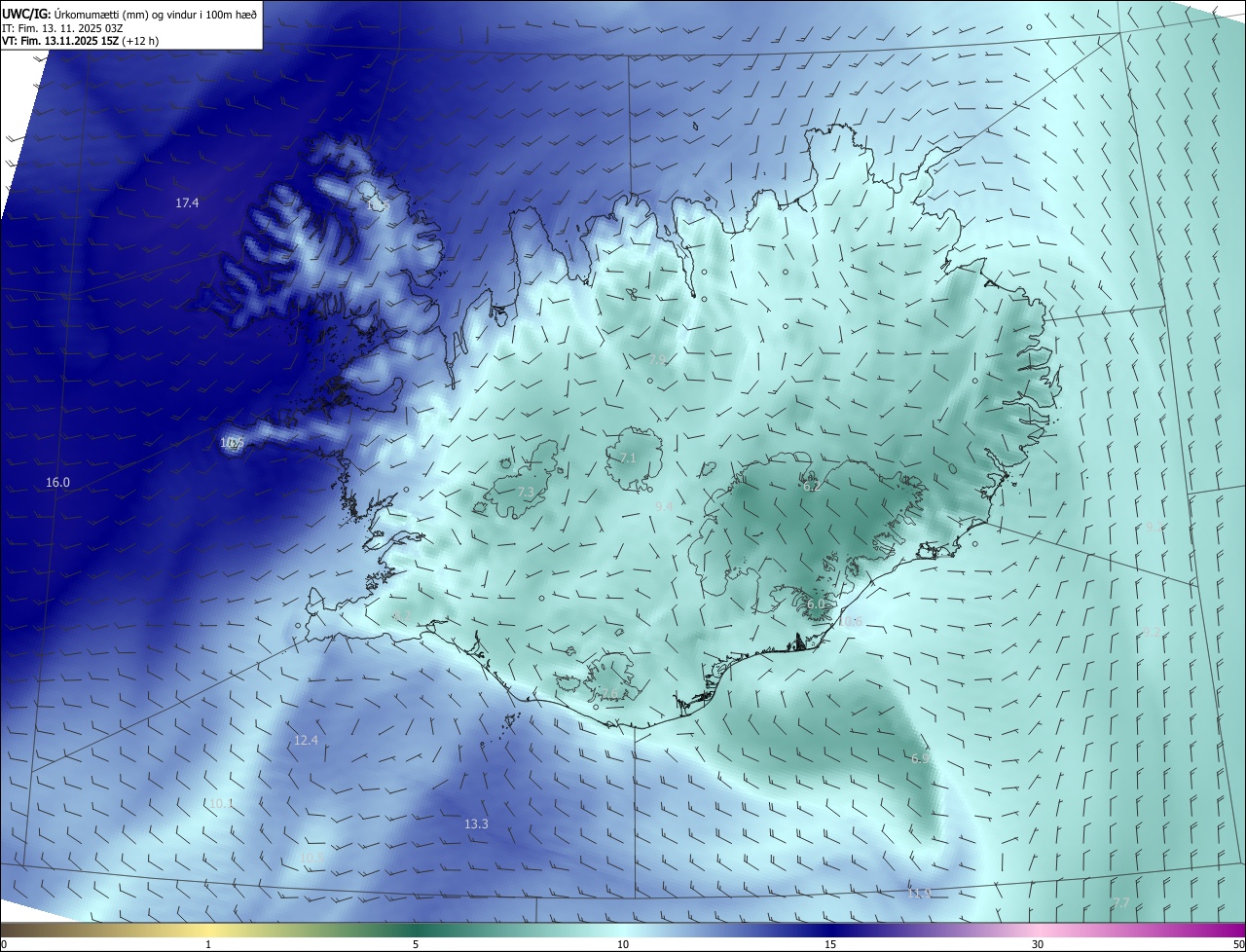Click the 5 tick on the color scale
Viewport: 1246px width, 952px height.
[x=416, y=944]
